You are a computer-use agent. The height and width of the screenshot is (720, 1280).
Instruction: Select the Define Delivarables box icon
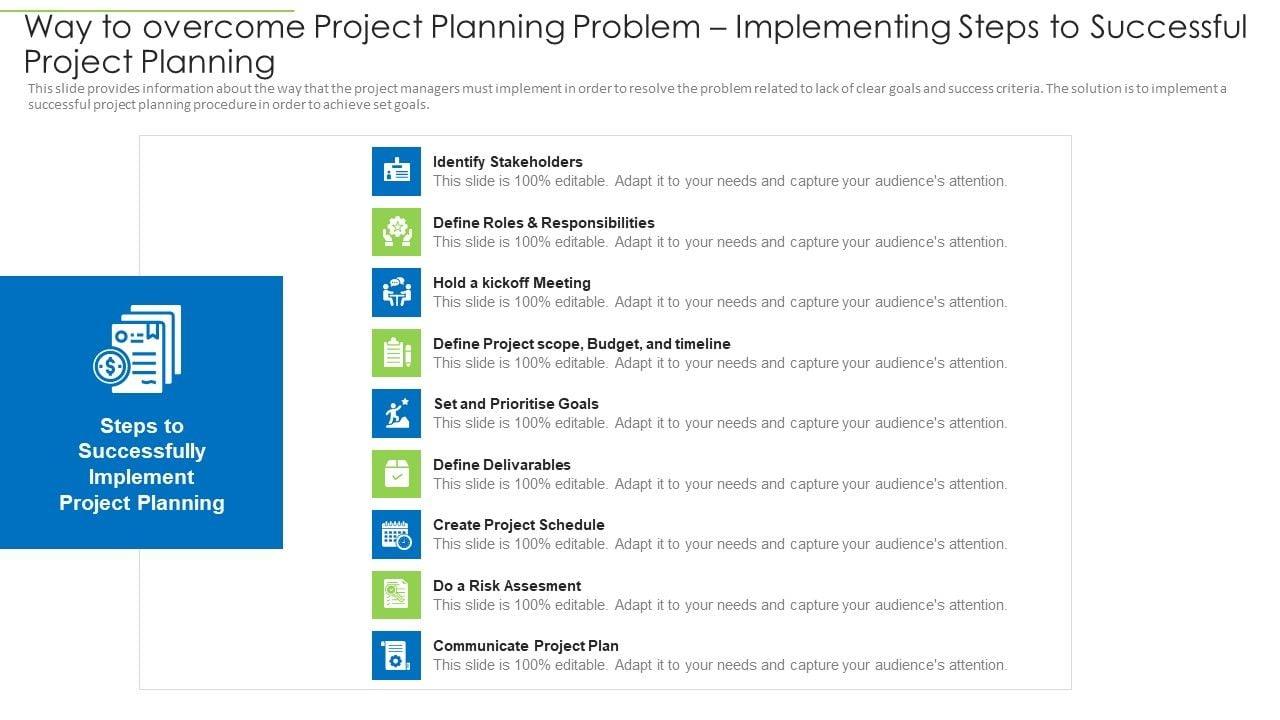tap(396, 474)
